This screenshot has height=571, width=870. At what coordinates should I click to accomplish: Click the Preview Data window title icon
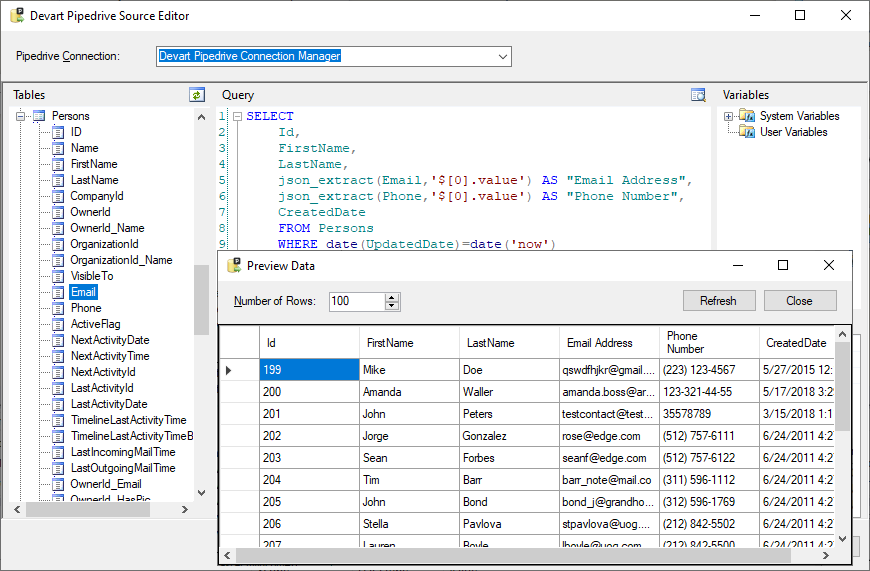point(234,266)
